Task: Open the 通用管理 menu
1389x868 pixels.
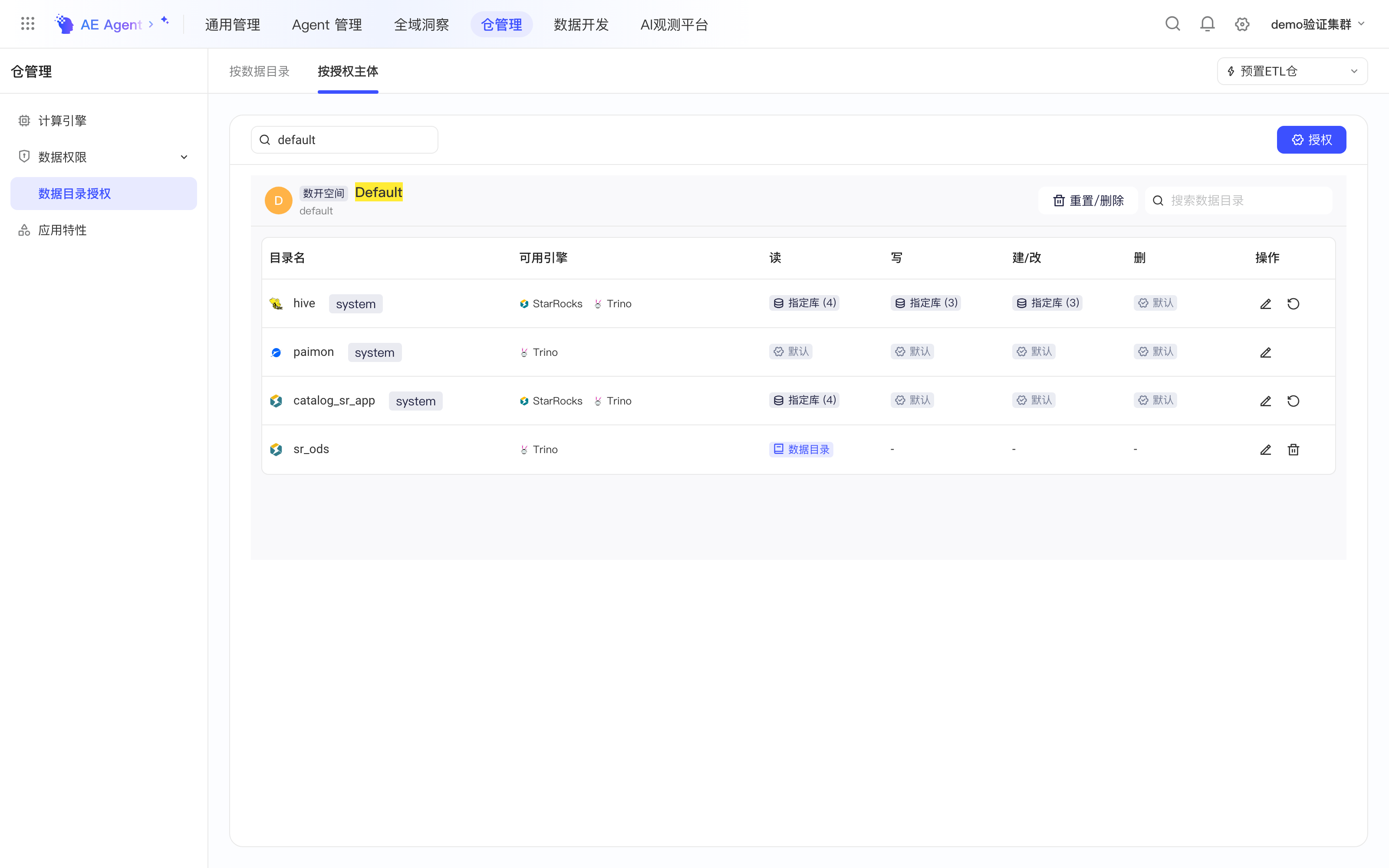Action: (233, 24)
